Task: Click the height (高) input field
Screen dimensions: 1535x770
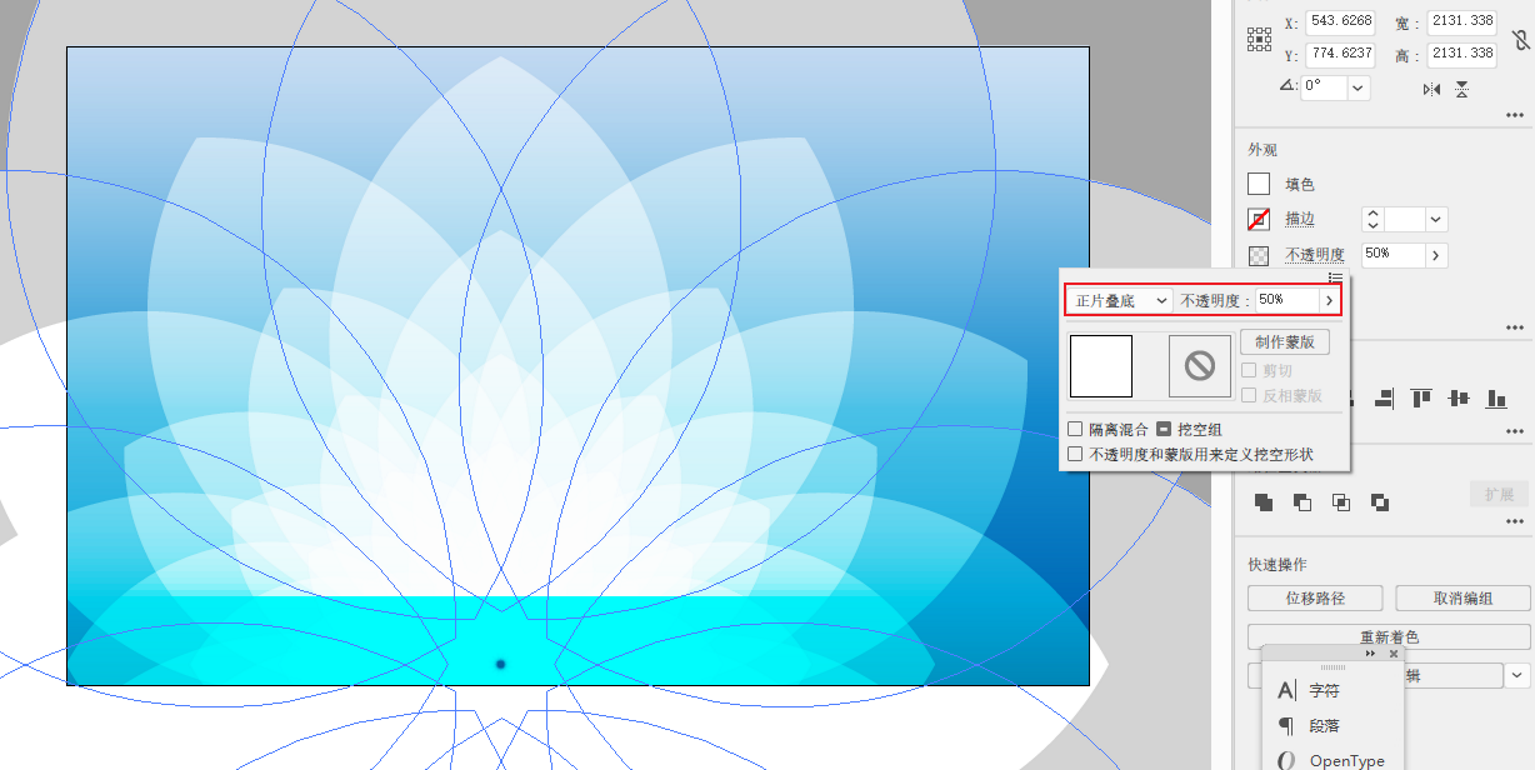Action: (x=1462, y=54)
